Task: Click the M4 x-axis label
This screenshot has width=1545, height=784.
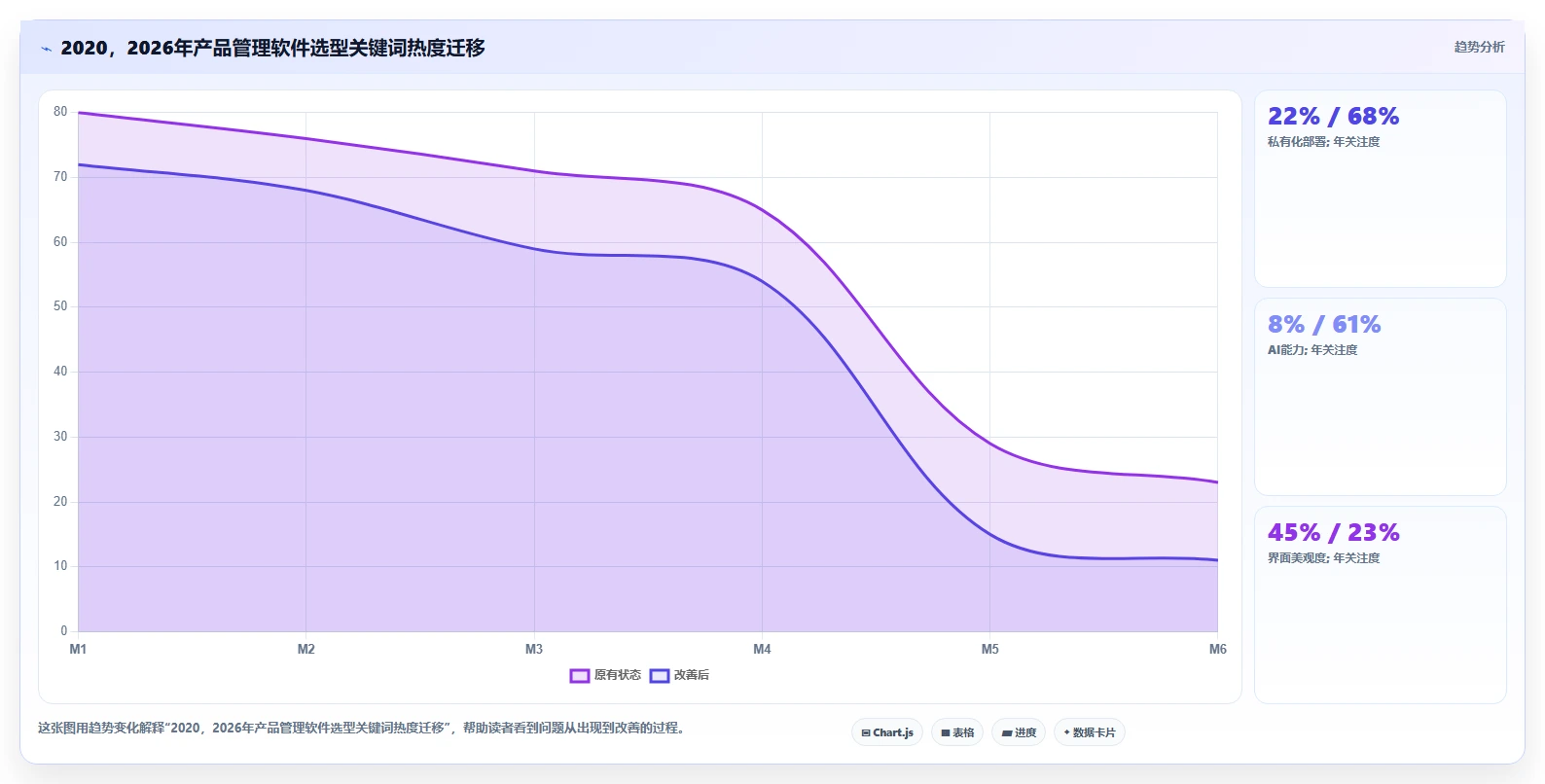Action: click(x=762, y=649)
